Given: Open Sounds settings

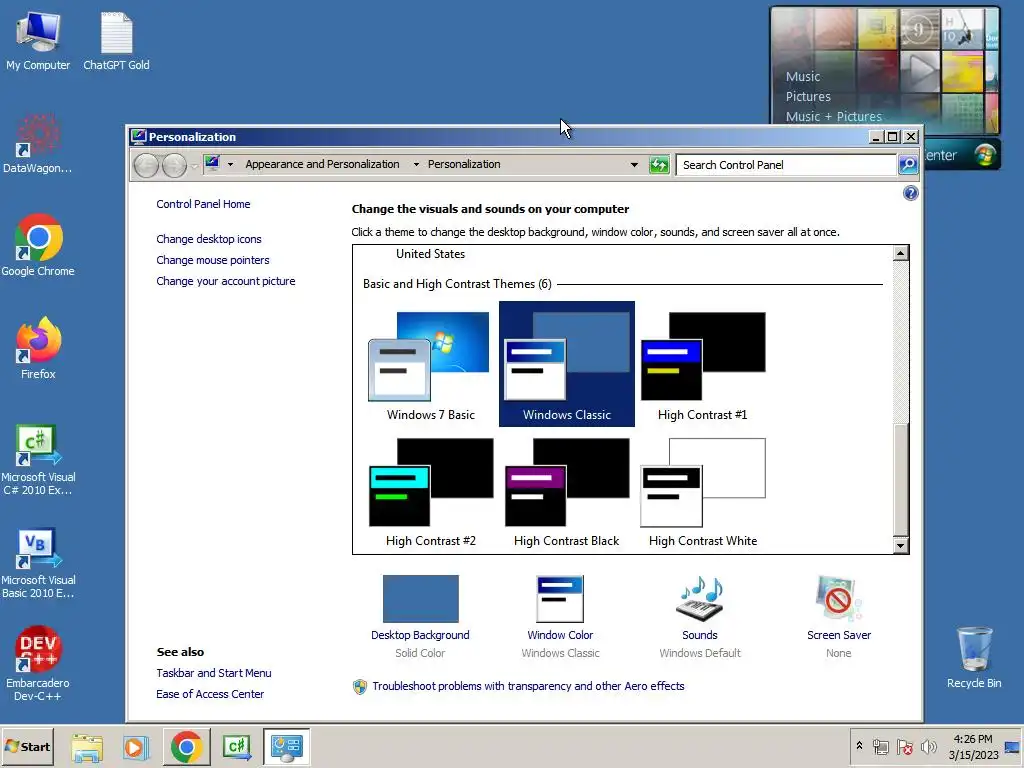Looking at the screenshot, I should [699, 616].
